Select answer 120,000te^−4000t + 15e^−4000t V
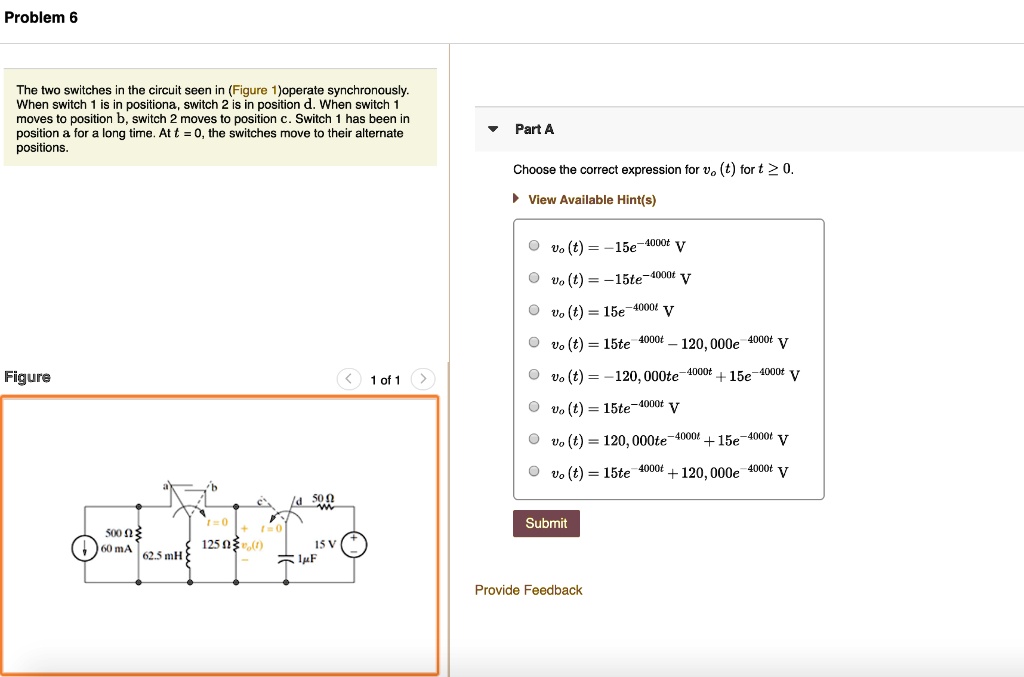The image size is (1024, 677). [x=533, y=438]
